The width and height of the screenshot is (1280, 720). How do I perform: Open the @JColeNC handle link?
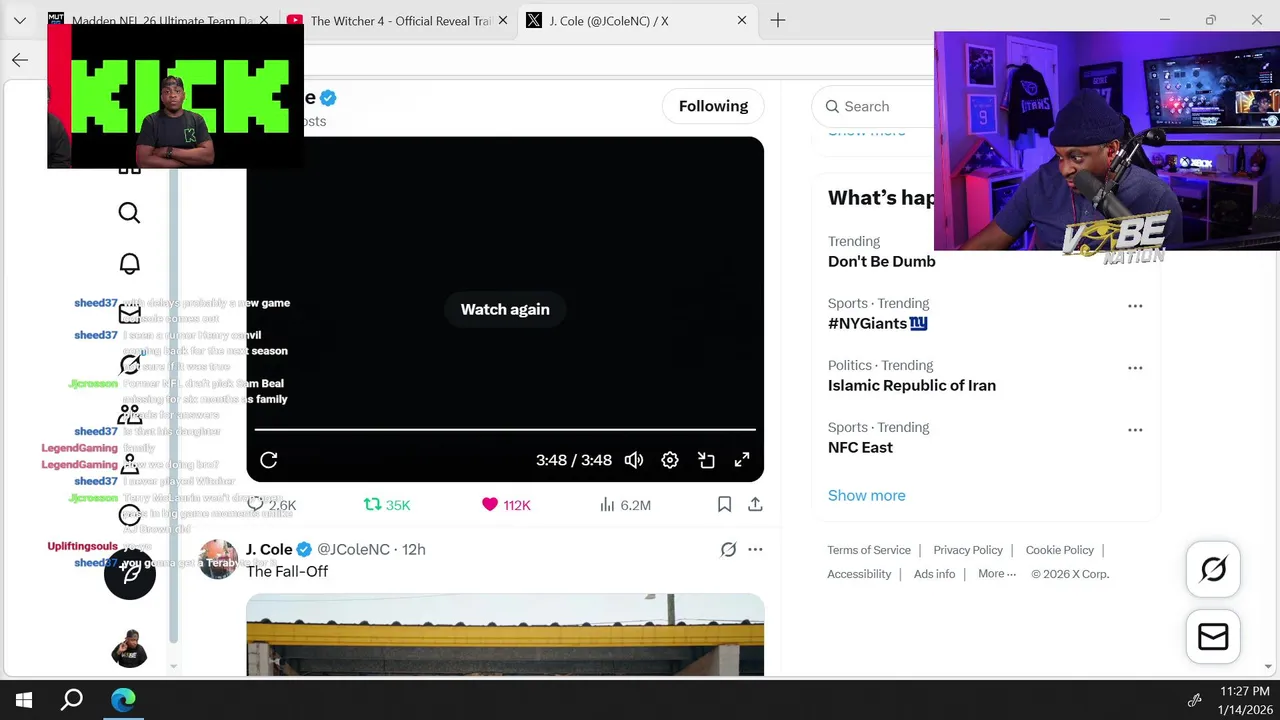pos(353,549)
